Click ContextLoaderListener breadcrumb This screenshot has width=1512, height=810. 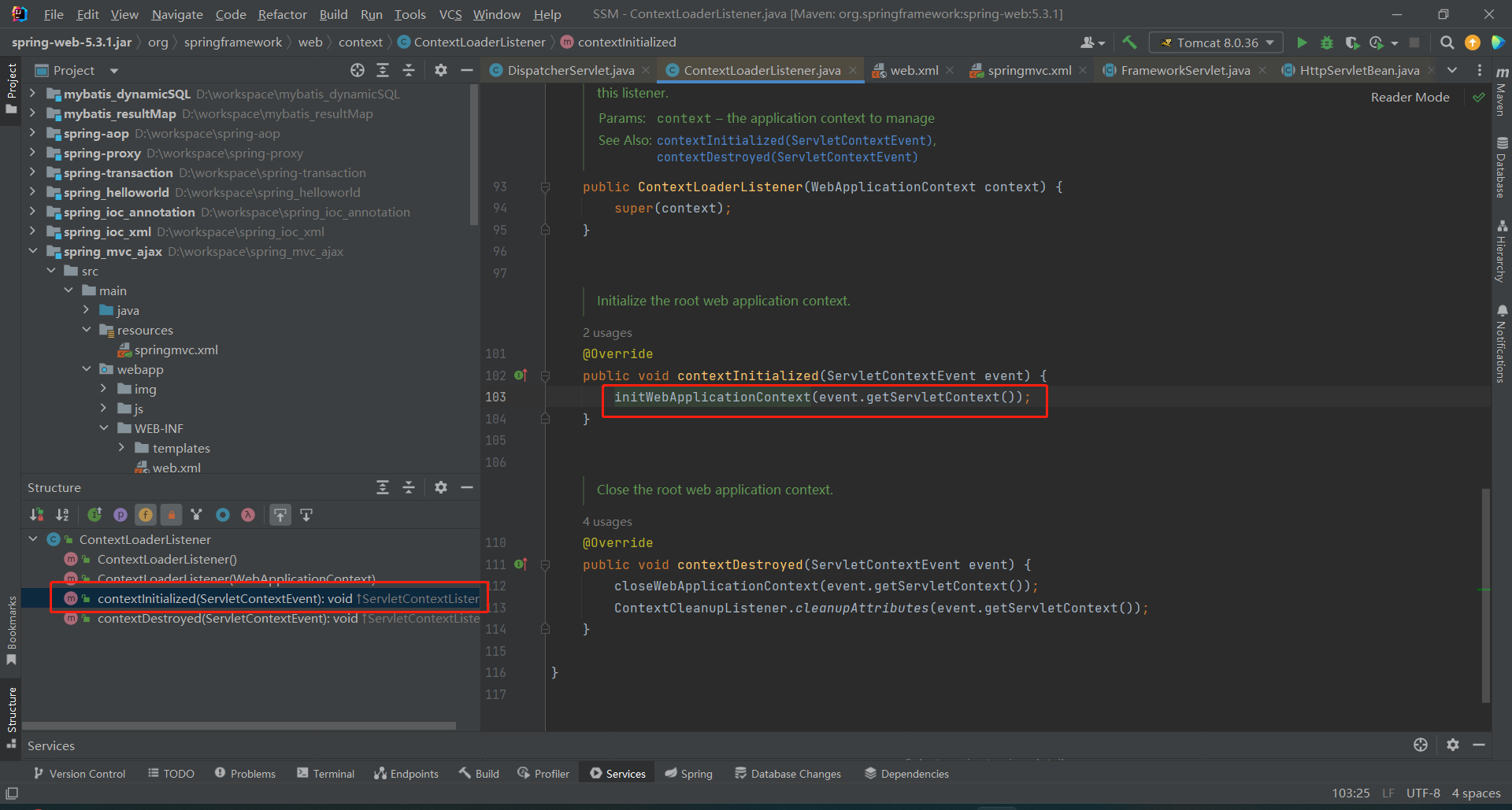472,43
